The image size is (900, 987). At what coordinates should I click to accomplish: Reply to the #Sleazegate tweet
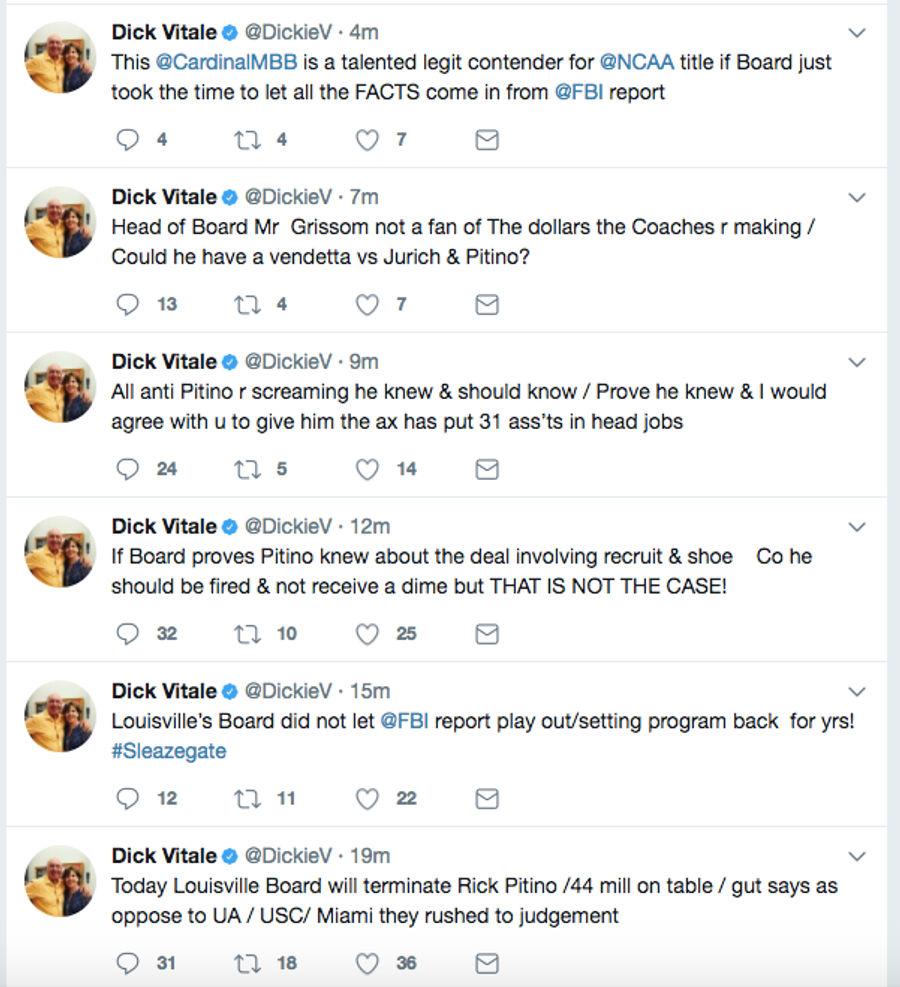click(128, 799)
